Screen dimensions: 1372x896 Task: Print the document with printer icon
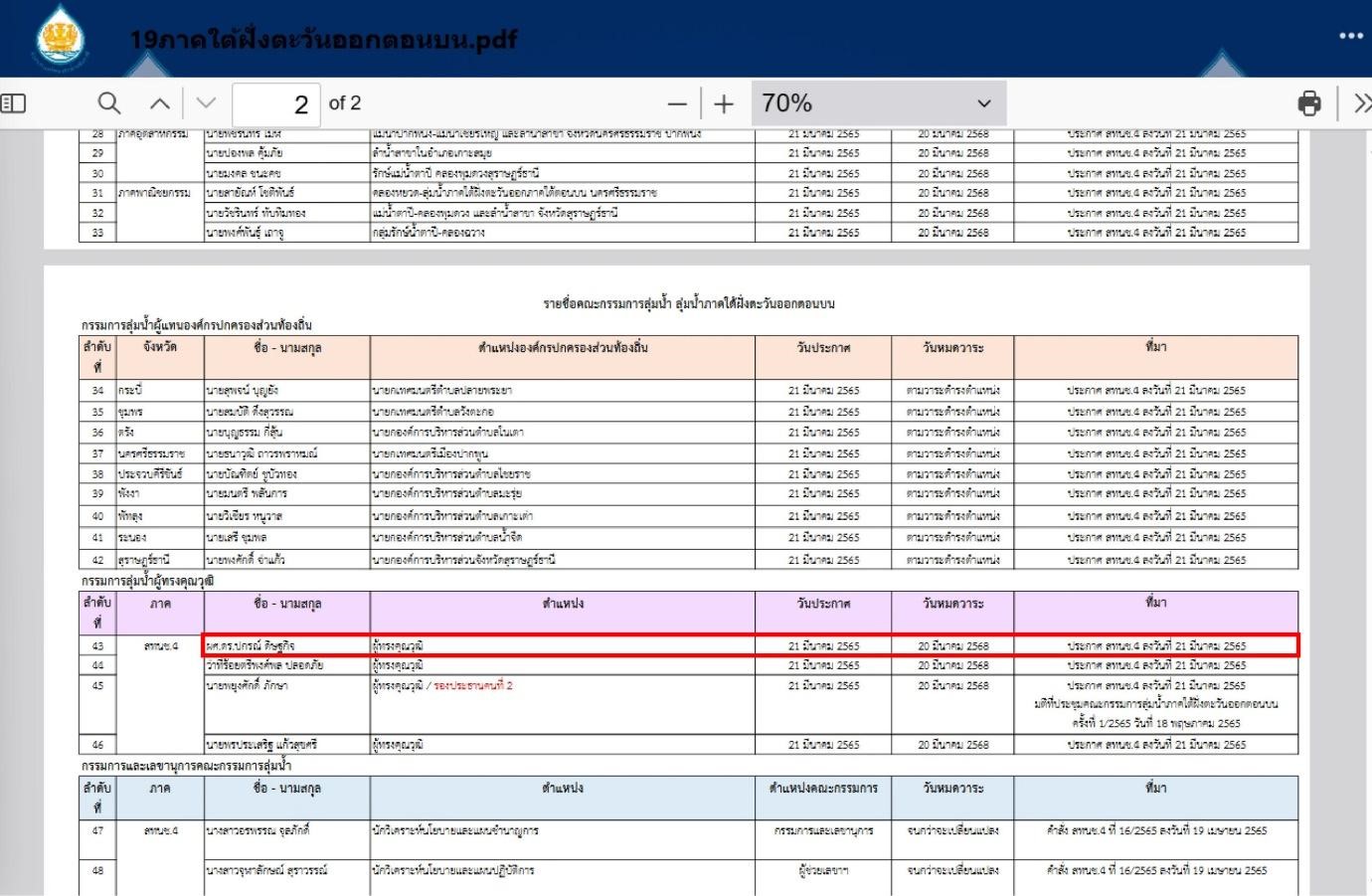click(1309, 103)
